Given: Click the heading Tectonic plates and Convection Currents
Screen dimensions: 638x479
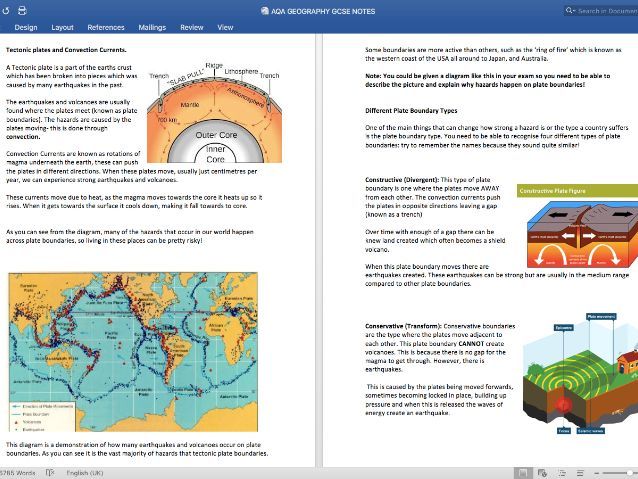Looking at the screenshot, I should point(66,50).
